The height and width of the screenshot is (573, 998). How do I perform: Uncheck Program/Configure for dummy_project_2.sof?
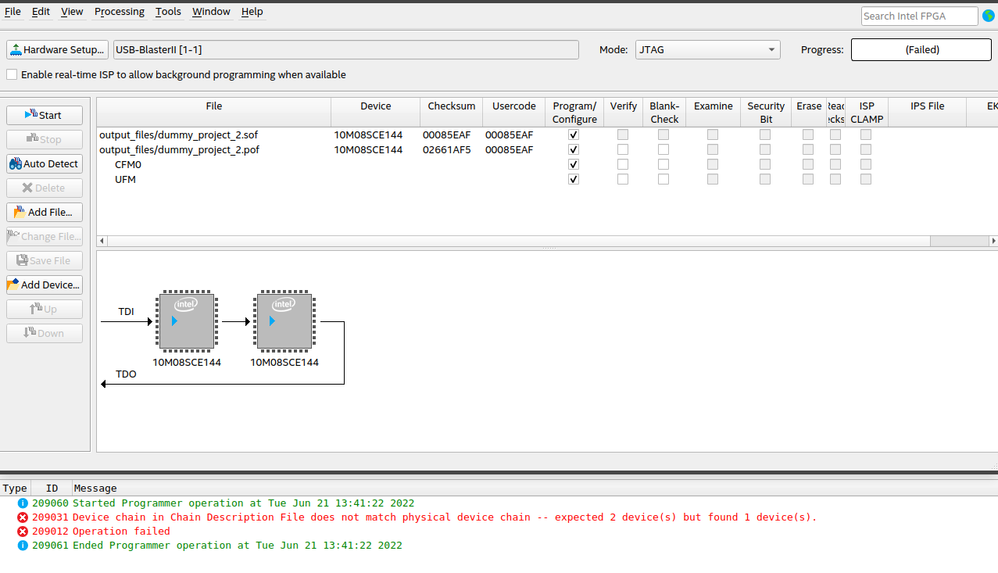(x=573, y=135)
